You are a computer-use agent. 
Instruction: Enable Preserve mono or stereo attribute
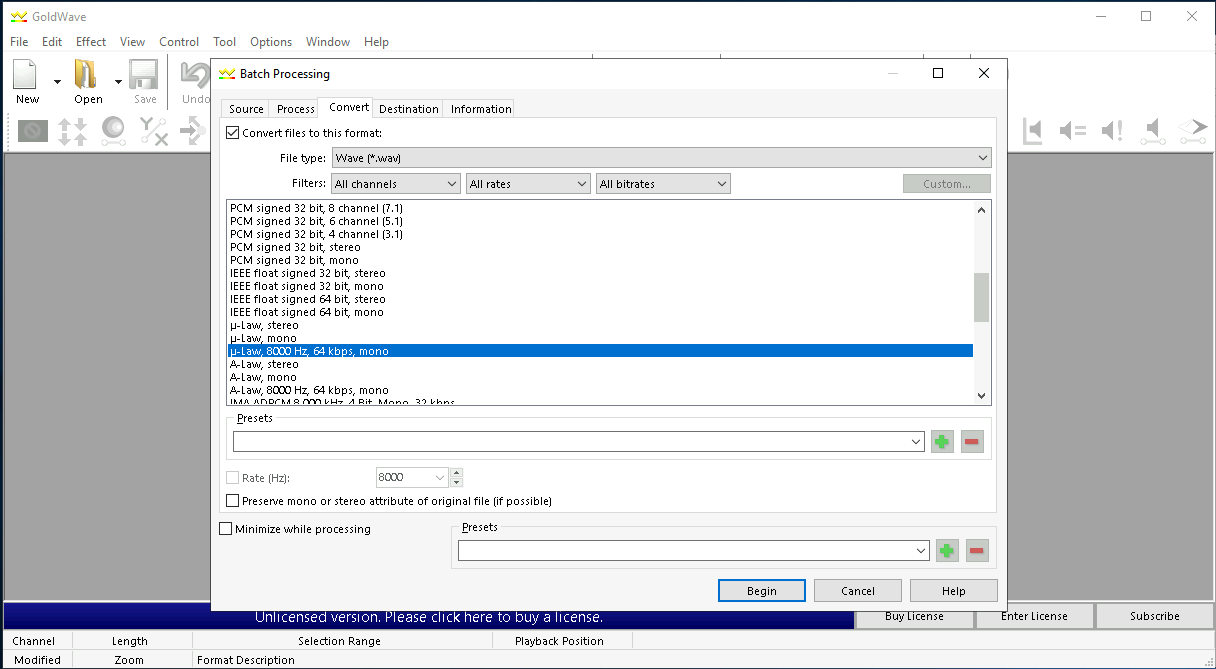point(233,501)
